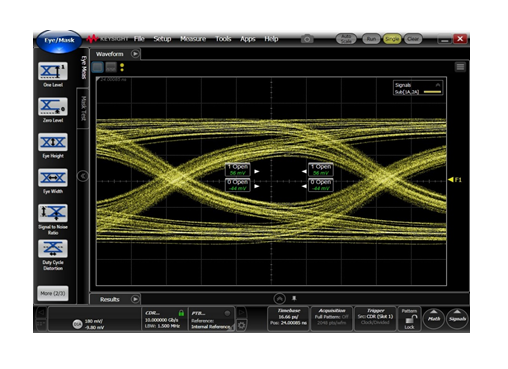Select the Signal to Noise Ratio icon
Viewport: 508px width, 369px height.
(53, 213)
